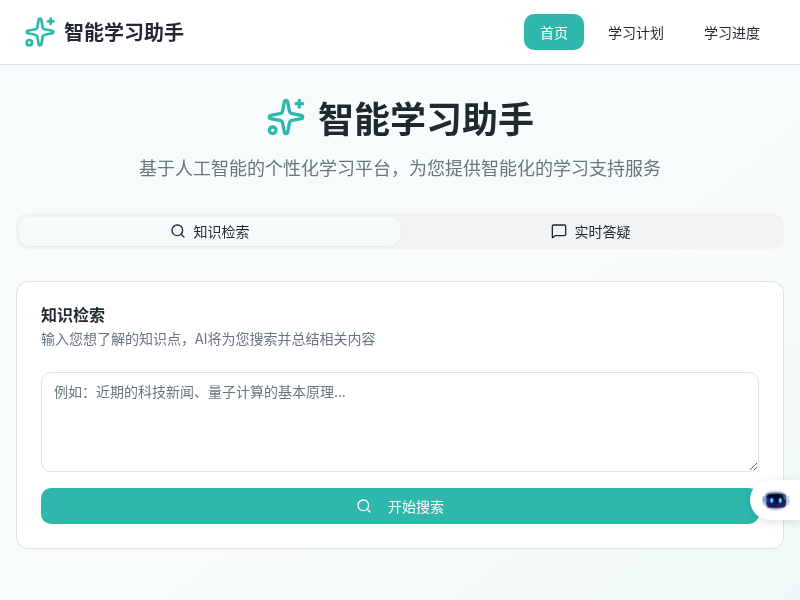Click the highlighted 首页 navigation pill
This screenshot has height=600, width=800.
pos(554,32)
